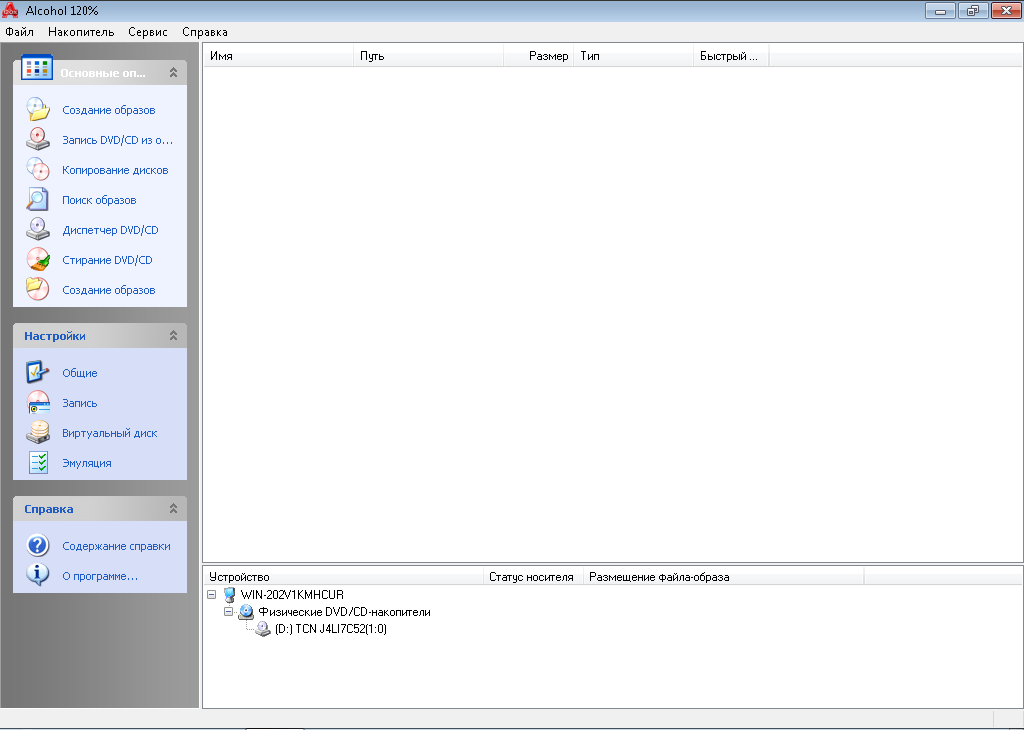1024x730 pixels.
Task: Sort by Размер column header
Action: click(539, 56)
